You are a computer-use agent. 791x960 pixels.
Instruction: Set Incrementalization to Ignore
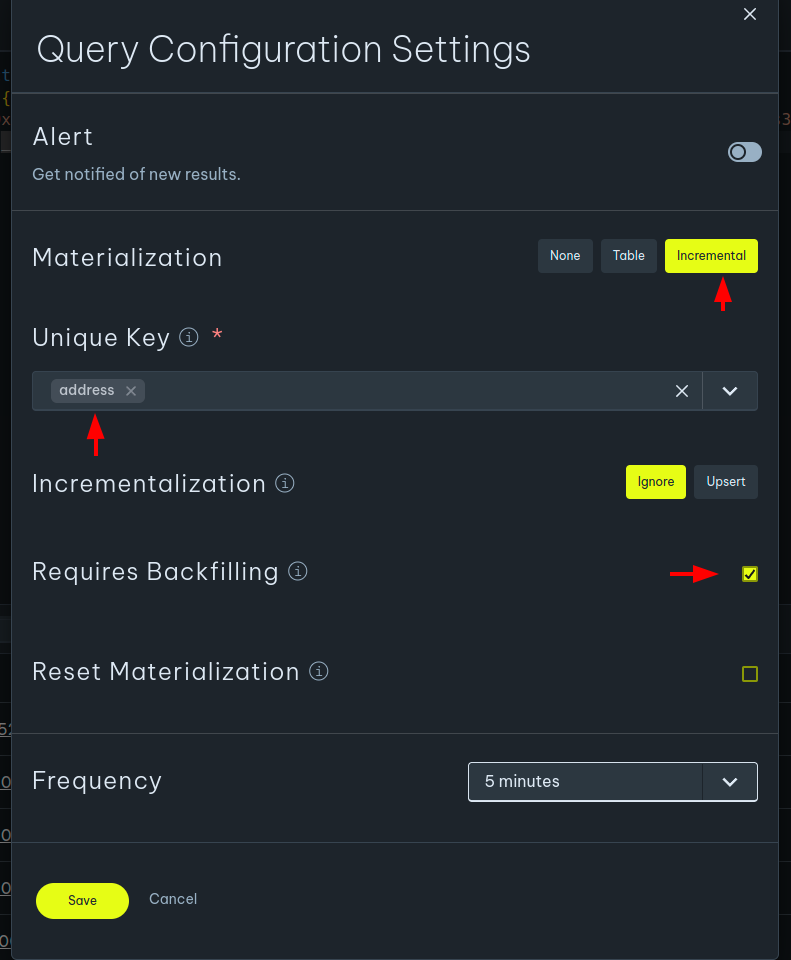[656, 482]
